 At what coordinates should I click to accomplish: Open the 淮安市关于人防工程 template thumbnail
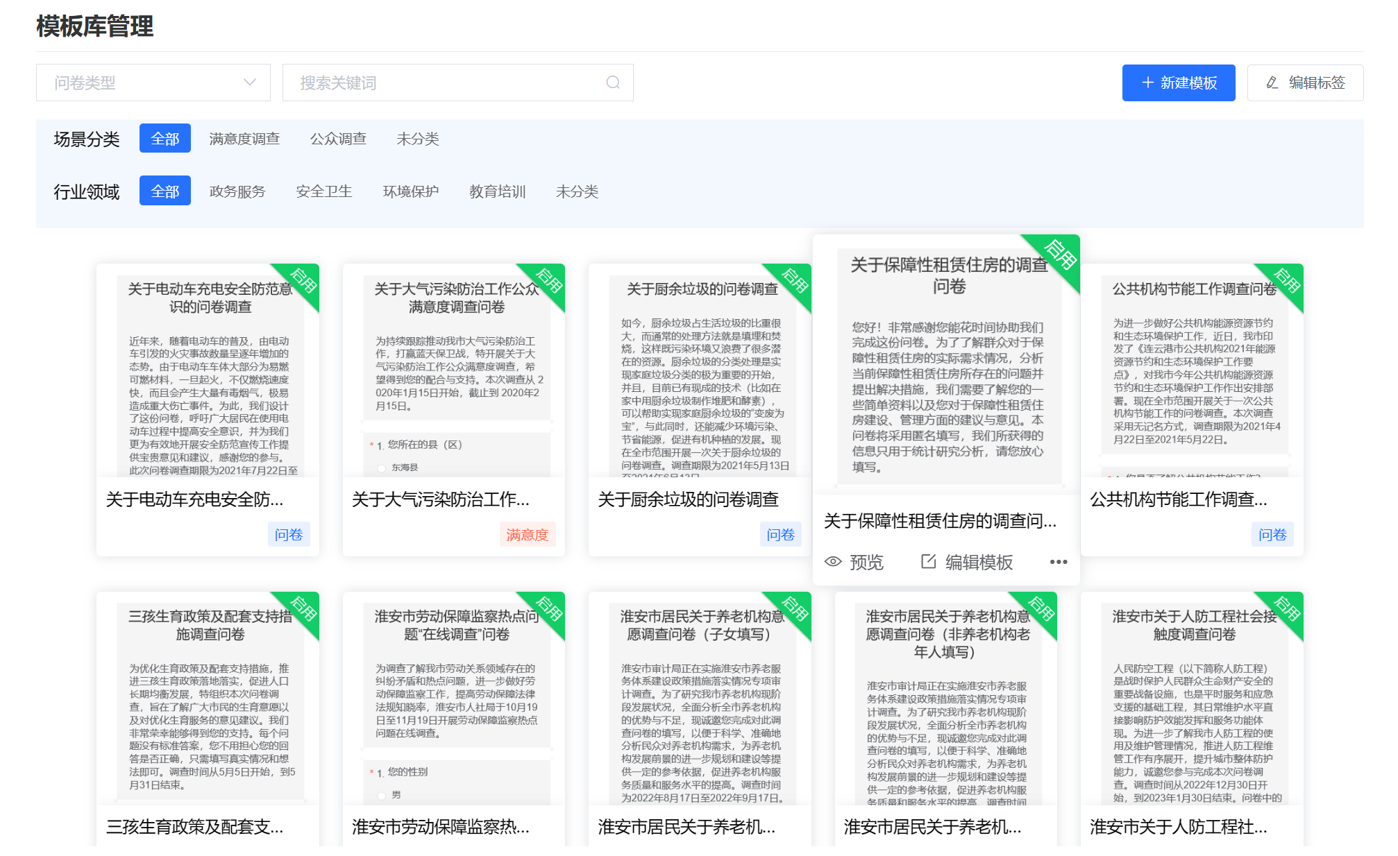1192,698
